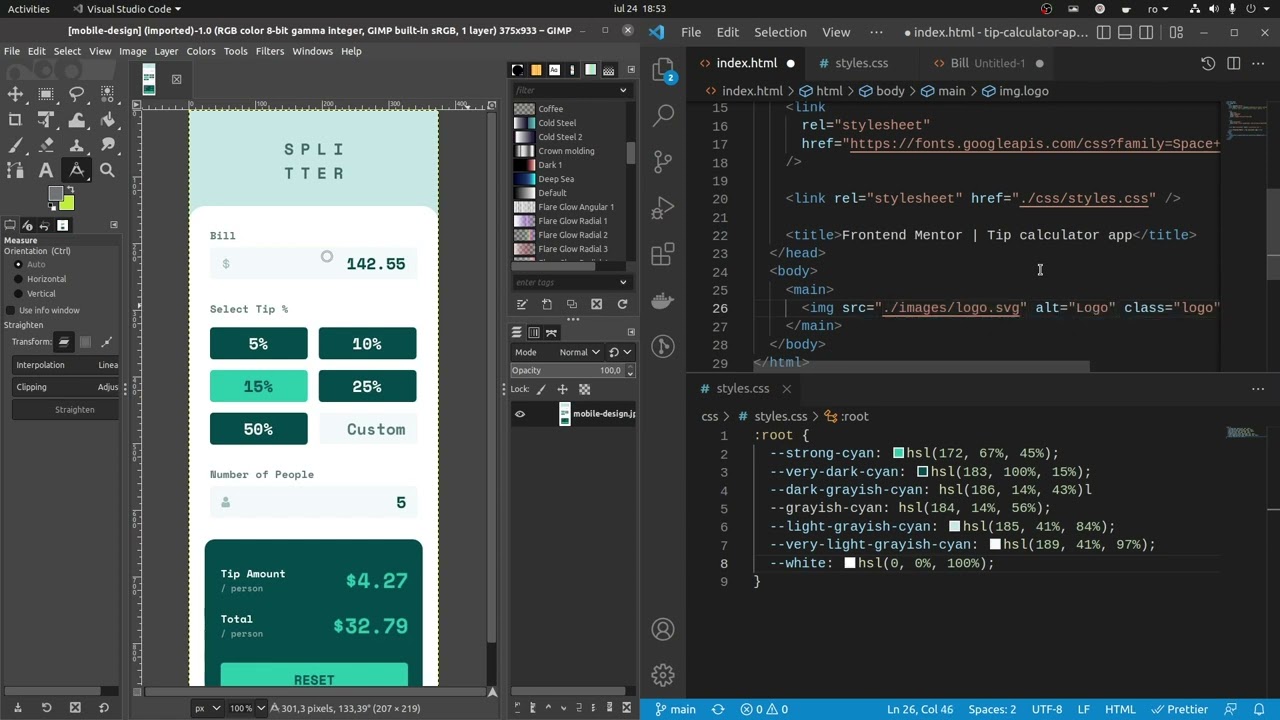Open the editor timeline history icon
Screen dimensions: 1280x720
[1208, 63]
